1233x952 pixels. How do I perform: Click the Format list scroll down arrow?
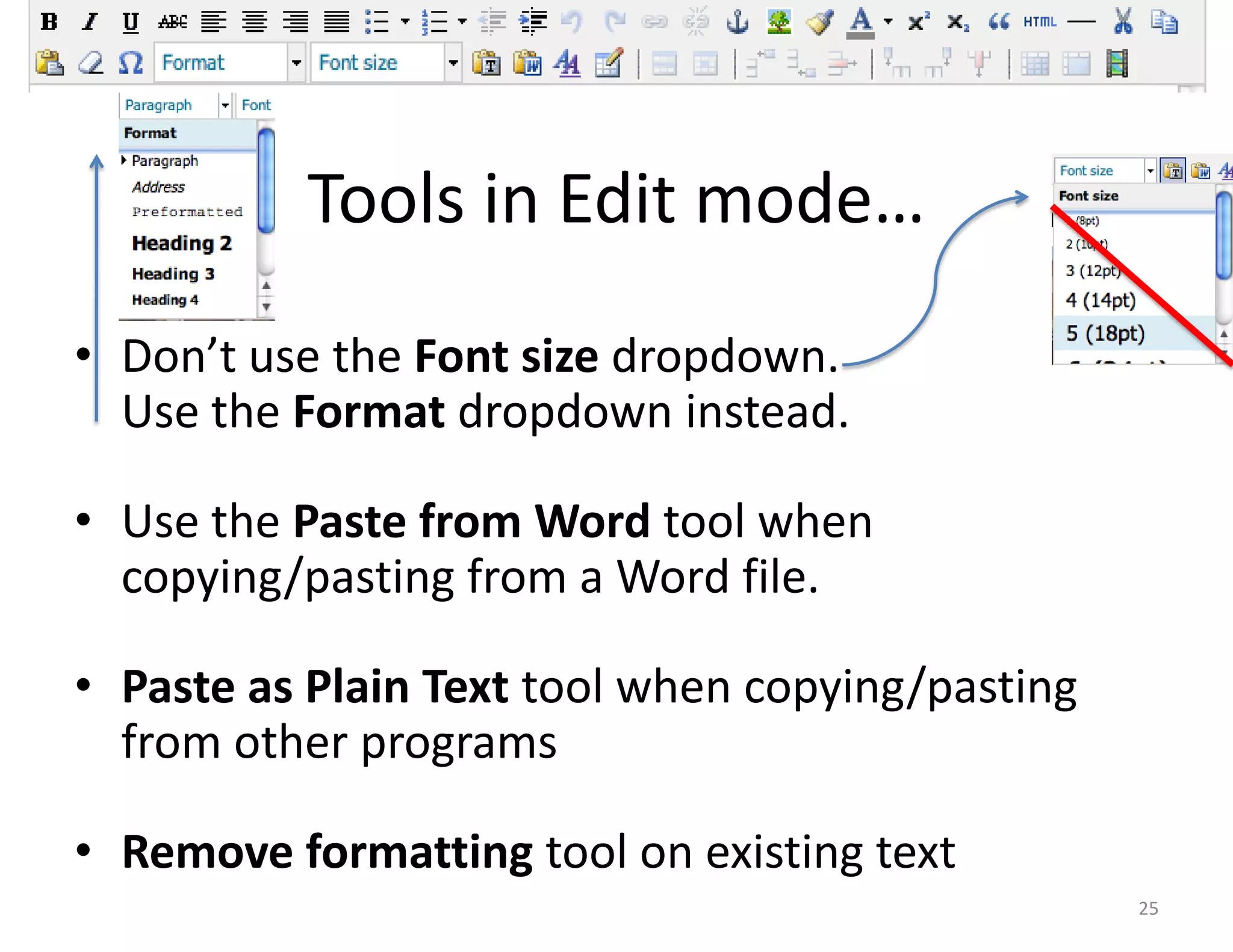[x=266, y=307]
